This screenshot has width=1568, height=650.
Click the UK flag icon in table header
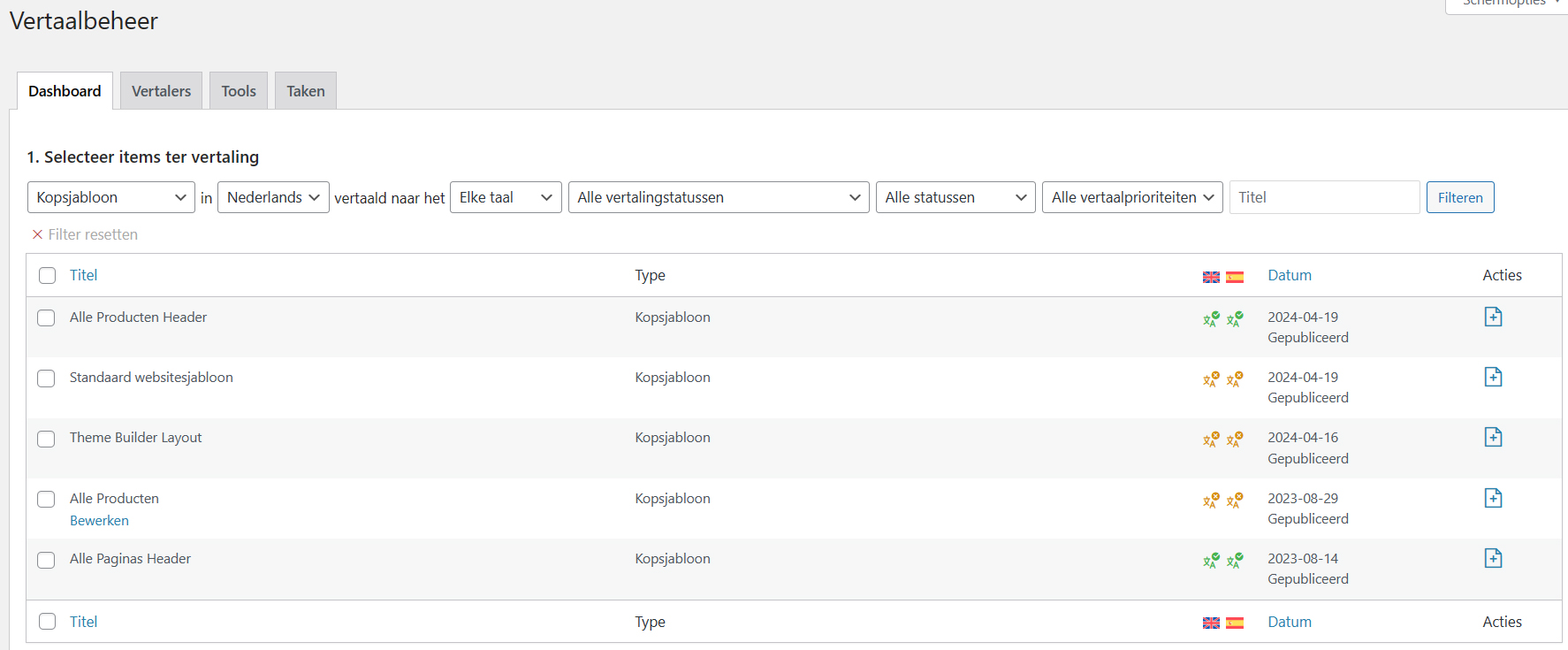point(1211,277)
